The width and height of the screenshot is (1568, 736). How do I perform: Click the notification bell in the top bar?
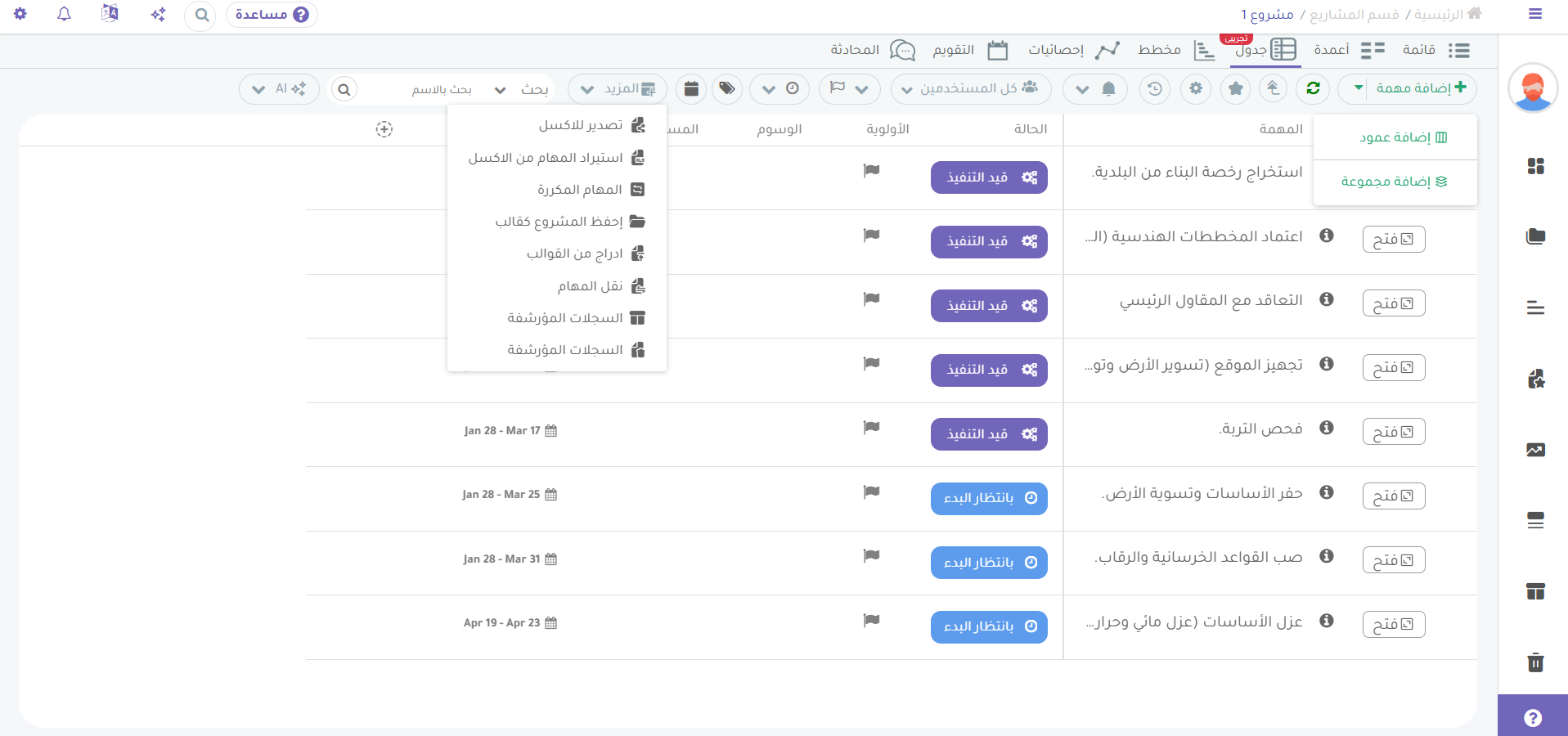tap(64, 15)
